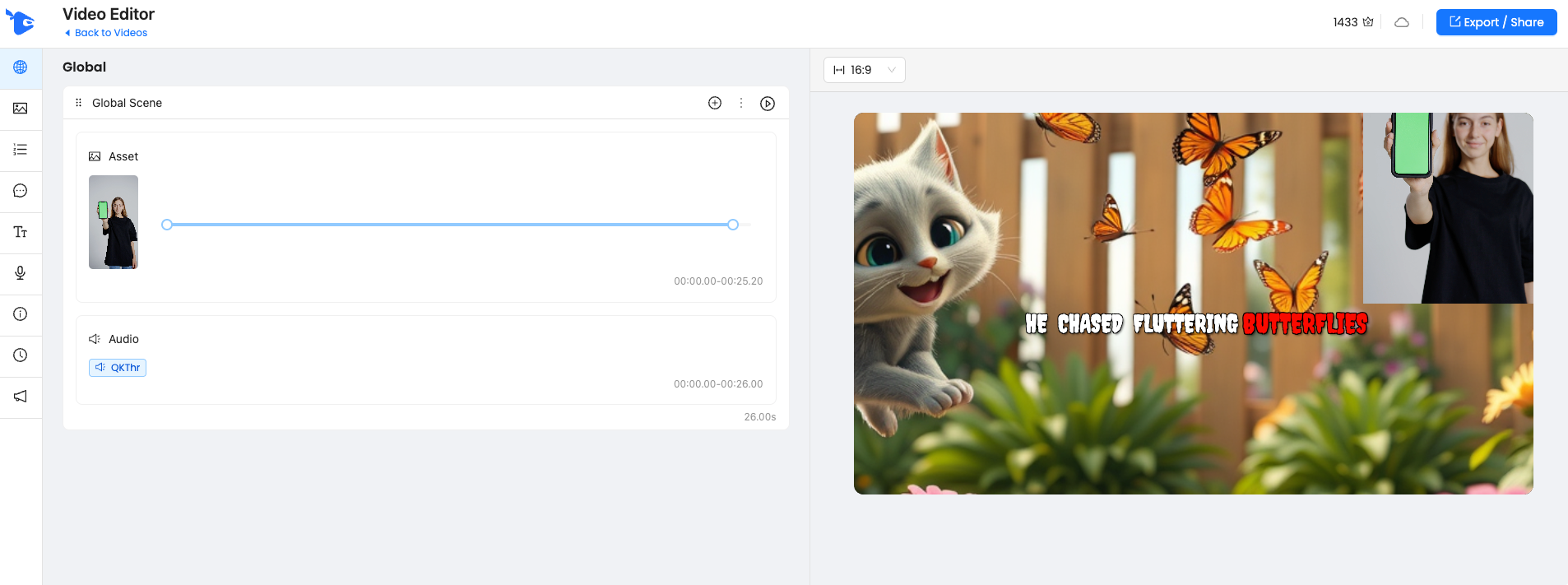The width and height of the screenshot is (1568, 585).
Task: Open the megaphone announcements sidebar tab
Action: pyautogui.click(x=21, y=397)
